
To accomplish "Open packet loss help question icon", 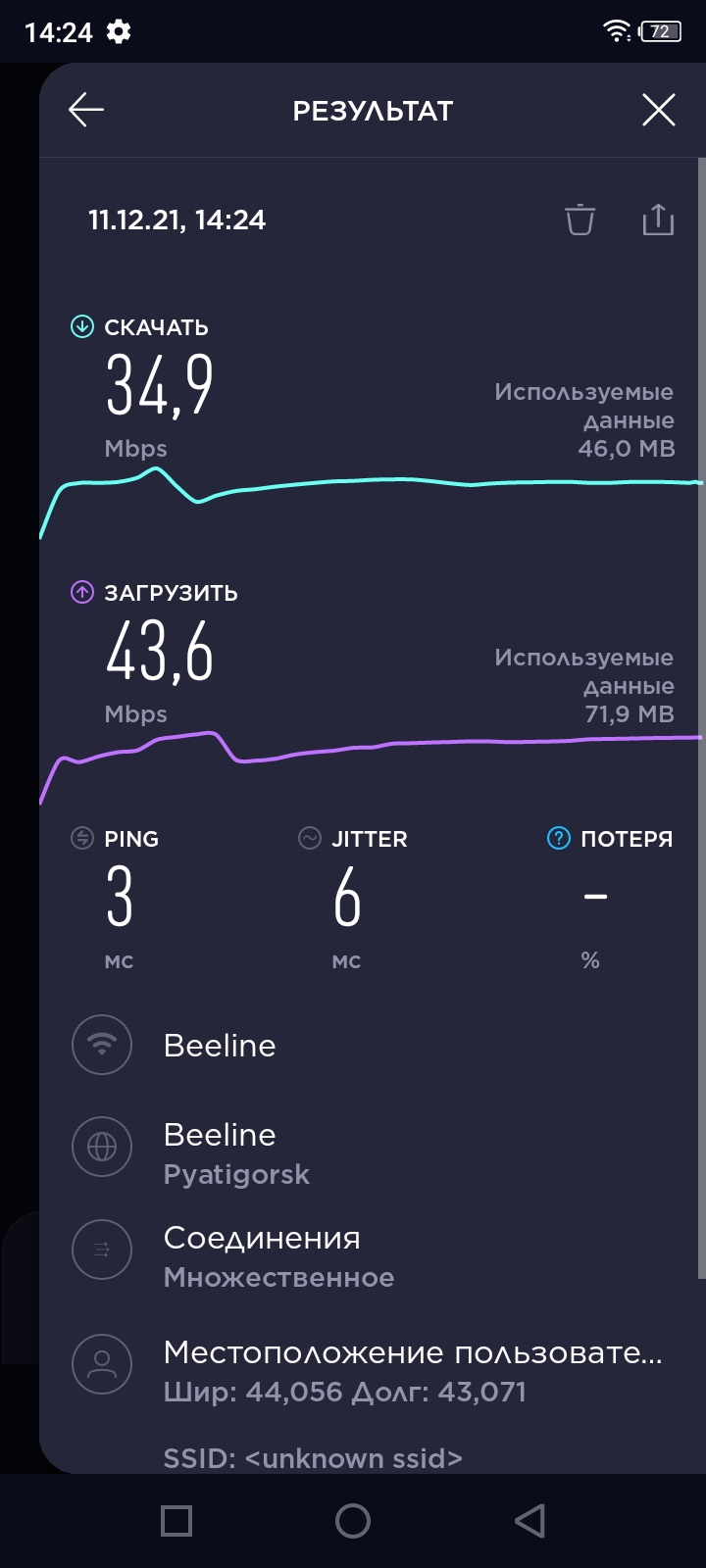I will (x=558, y=839).
